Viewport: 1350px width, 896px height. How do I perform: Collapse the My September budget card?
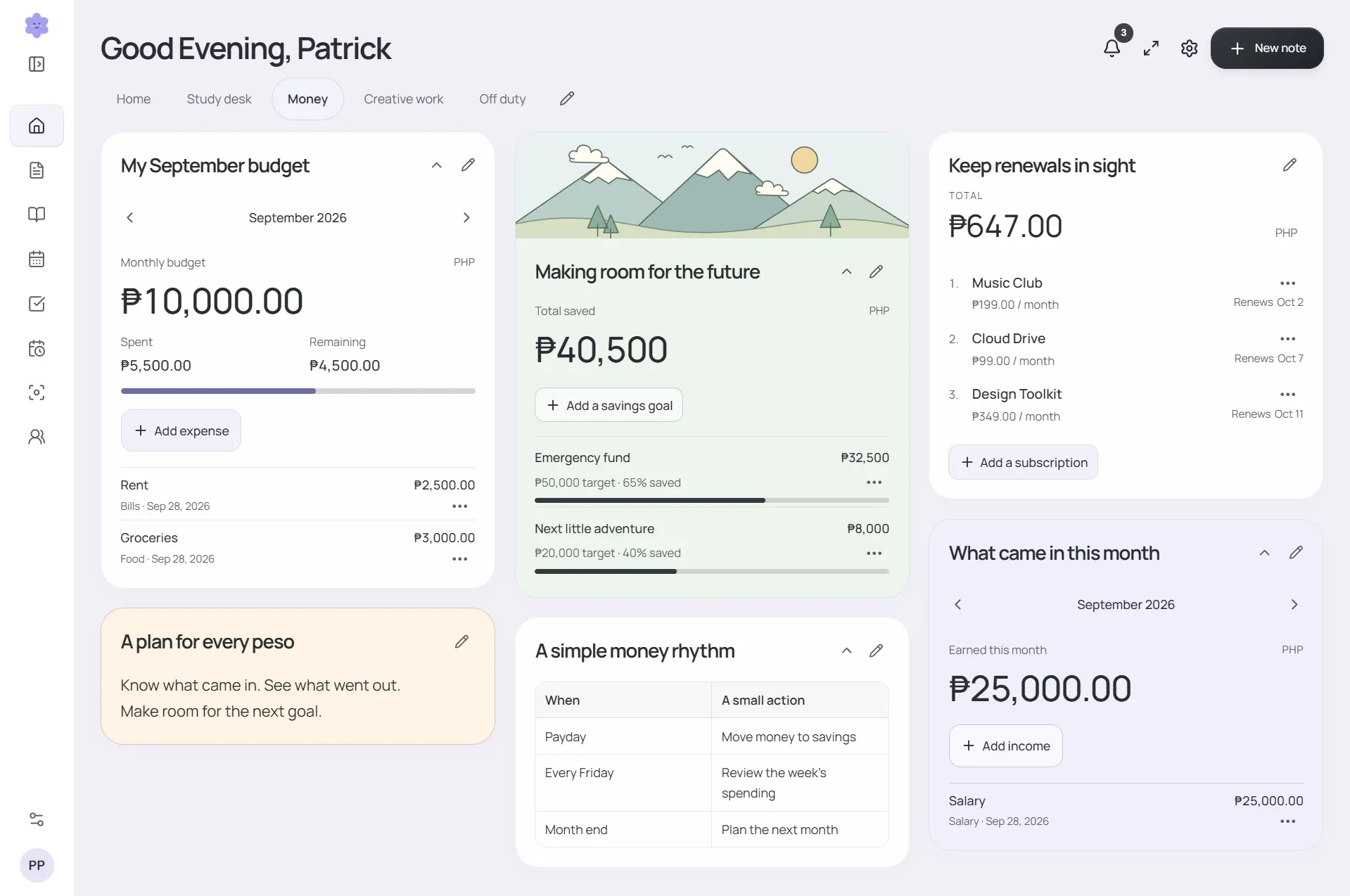click(436, 165)
